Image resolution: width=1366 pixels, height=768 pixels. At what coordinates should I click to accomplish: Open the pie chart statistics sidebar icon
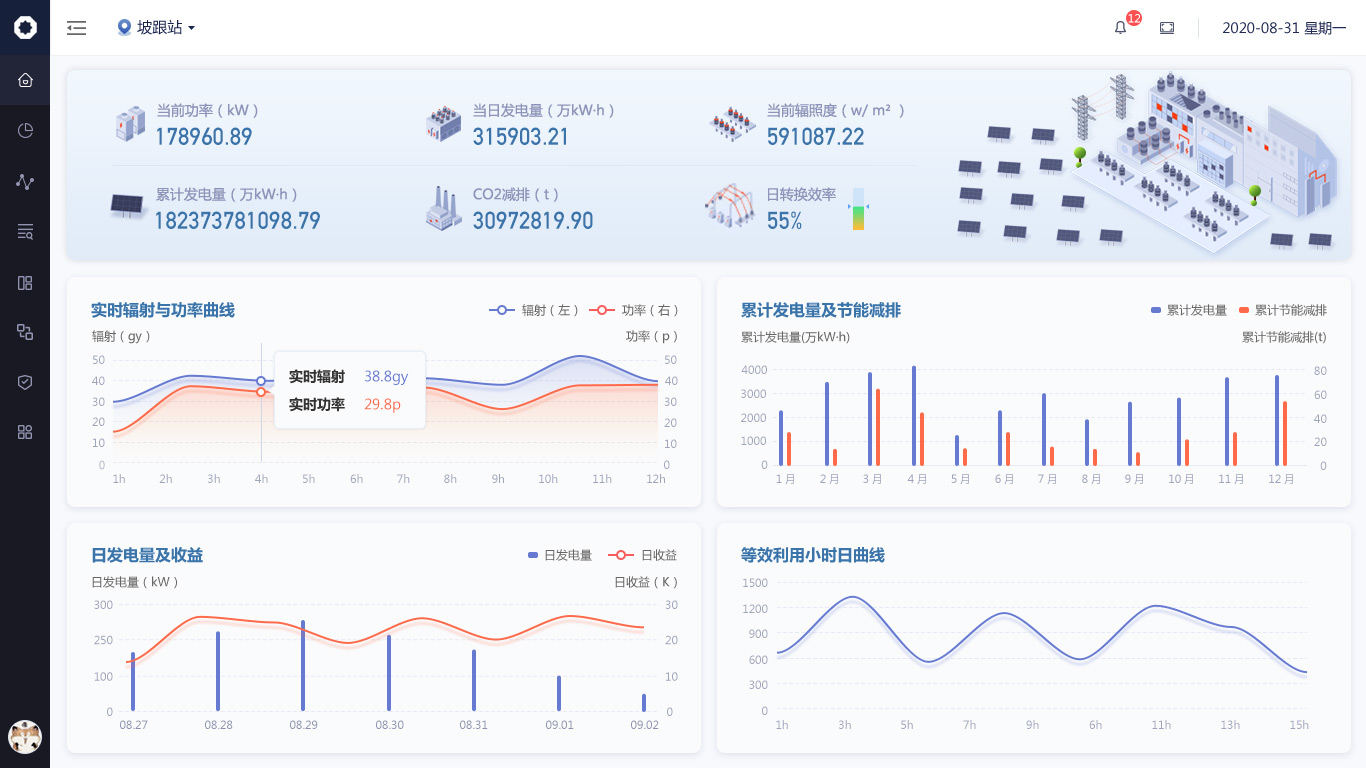25,130
